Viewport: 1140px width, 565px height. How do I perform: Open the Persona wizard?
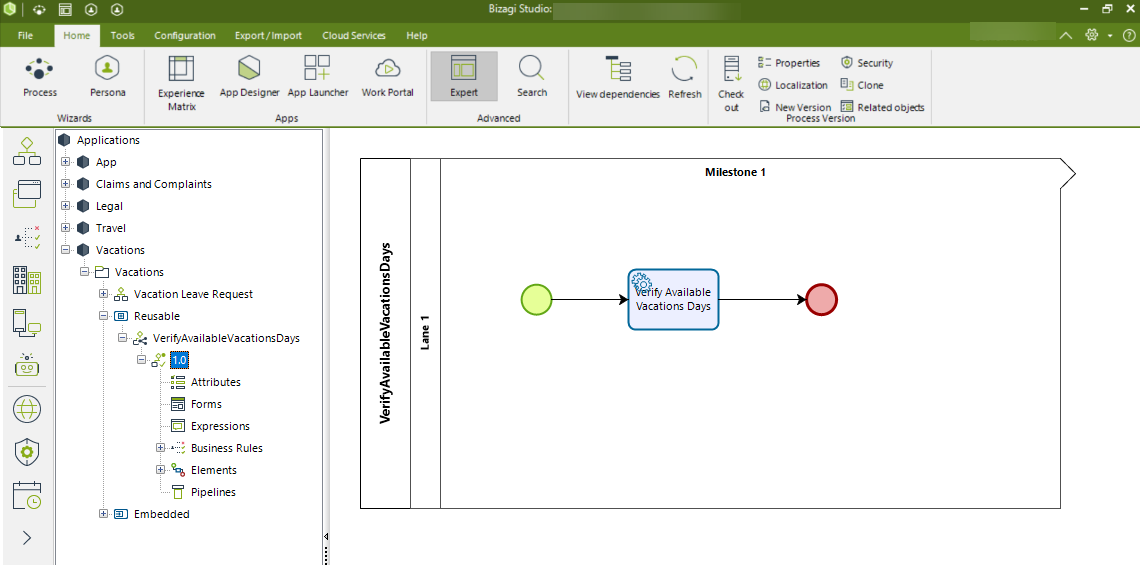(x=108, y=77)
